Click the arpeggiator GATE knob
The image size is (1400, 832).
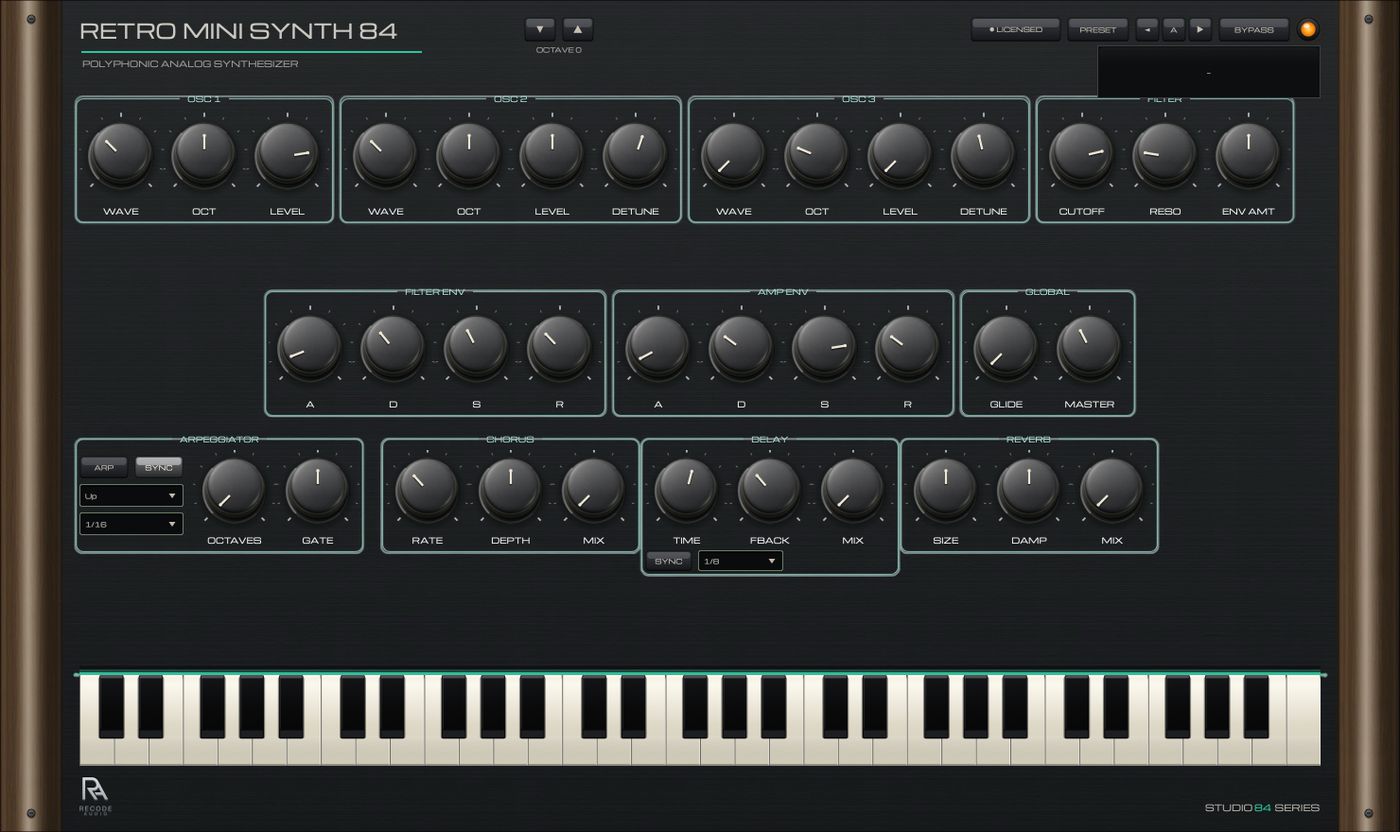317,489
